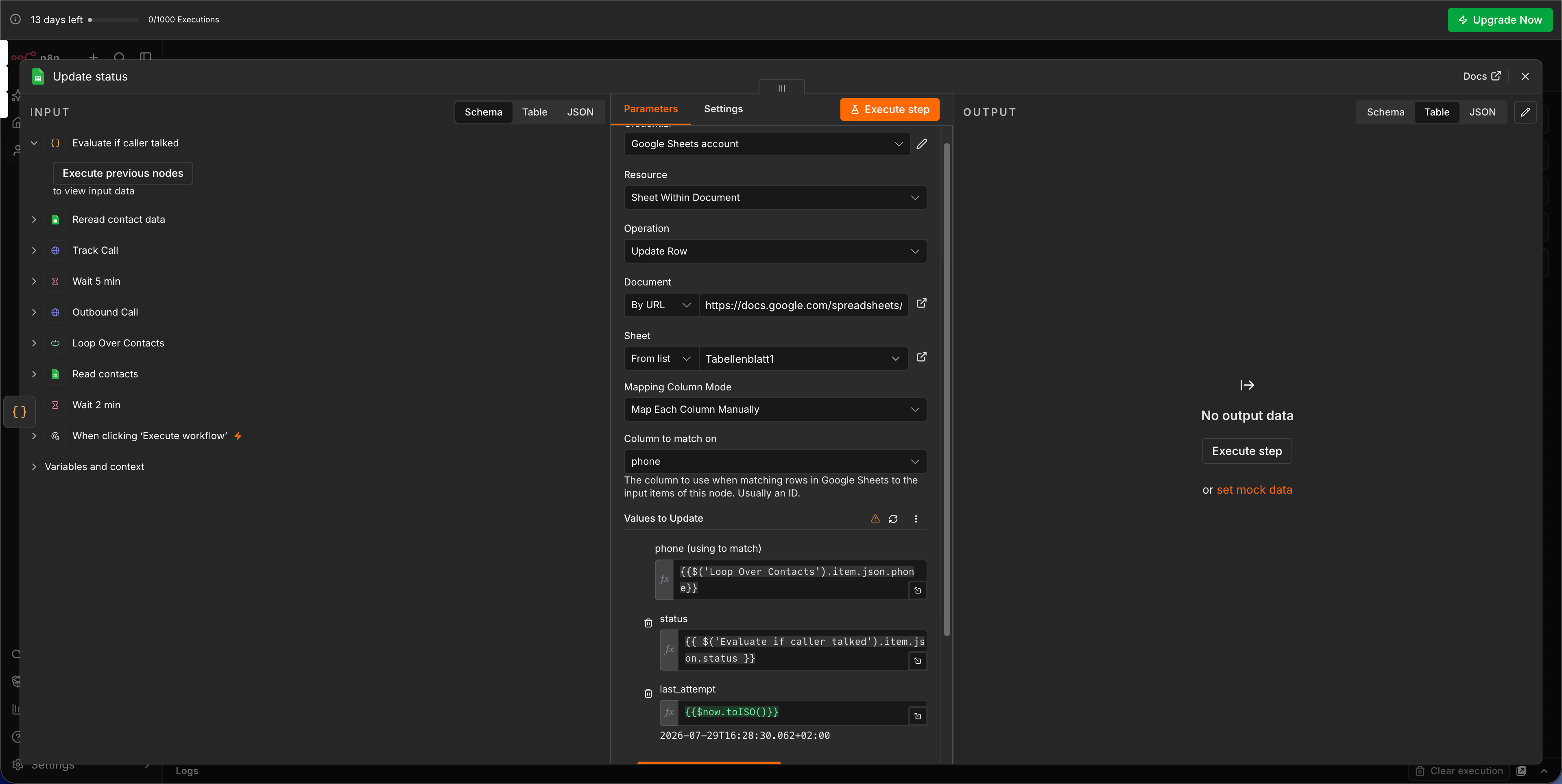Screen dimensions: 1562x784
Task: Delete the last_attempt field with trash icon
Action: click(648, 693)
